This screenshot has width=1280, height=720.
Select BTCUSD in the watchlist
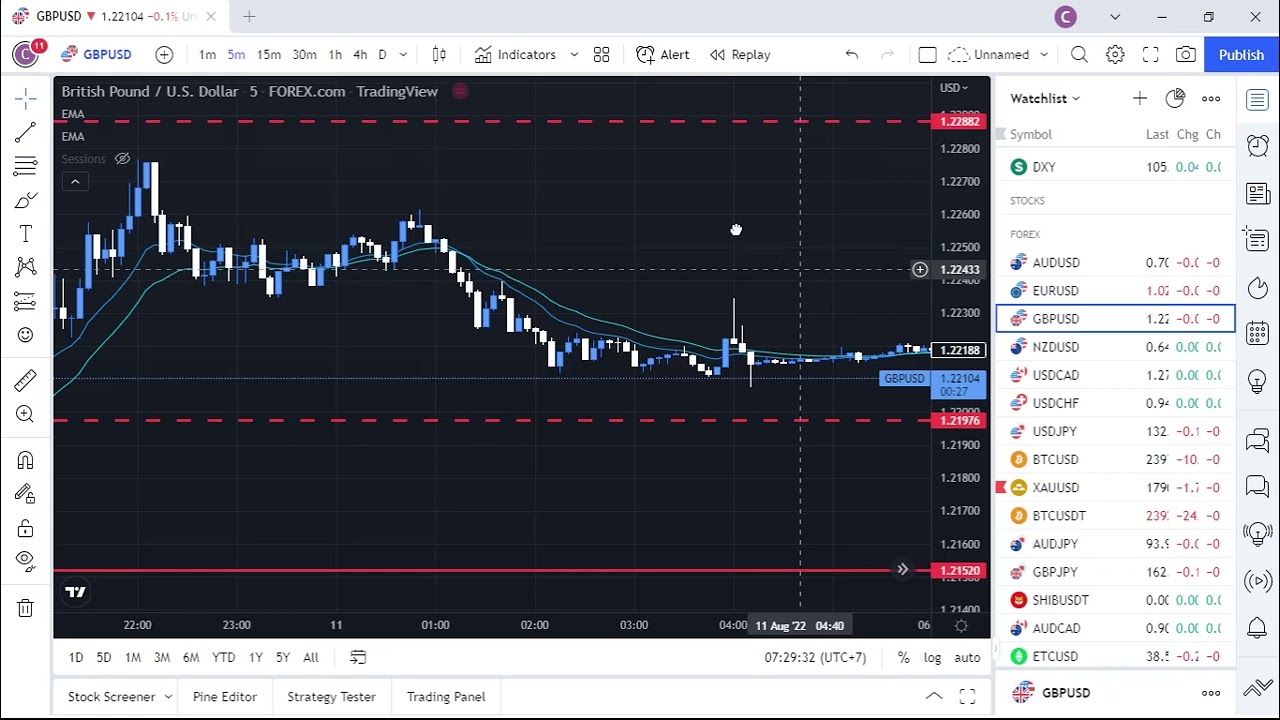point(1116,460)
